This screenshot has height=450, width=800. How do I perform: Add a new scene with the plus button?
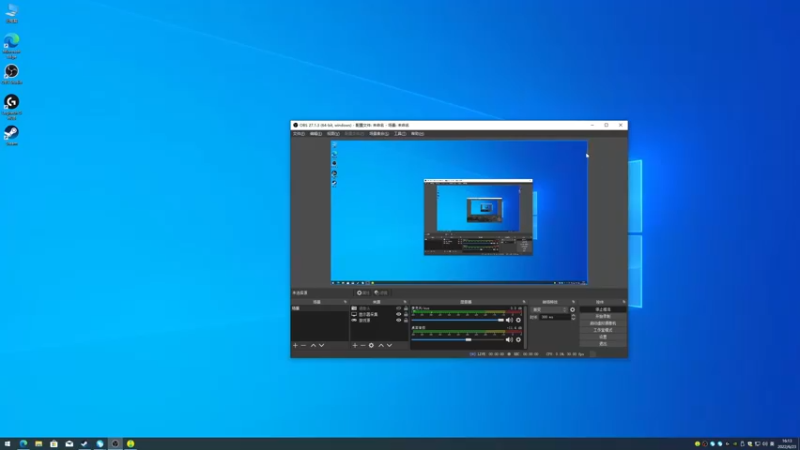pyautogui.click(x=295, y=345)
